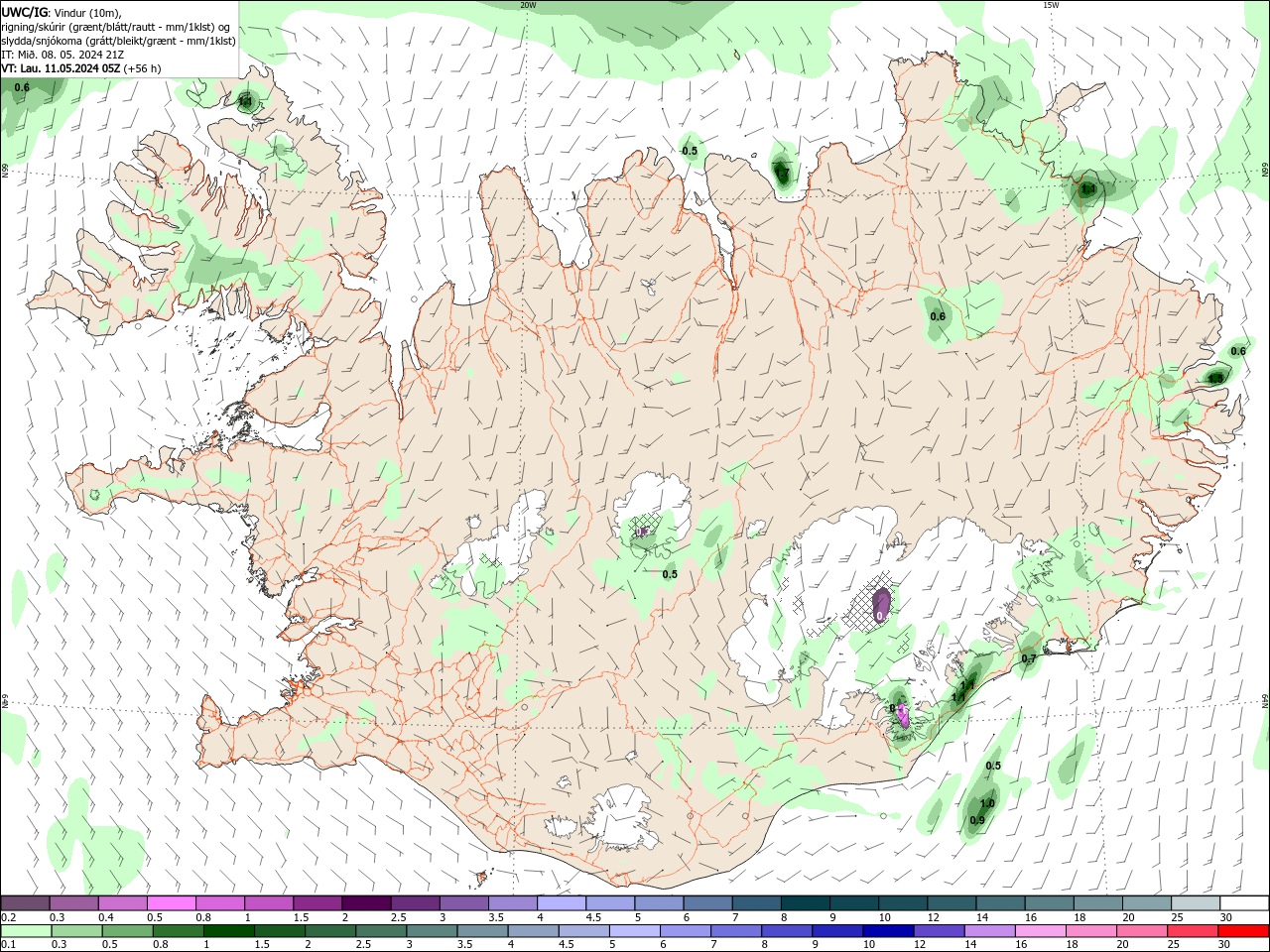Click the 'VT: Lau. 11.05.2024 05Z (+56 h)' line
The image size is (1270, 952).
(x=81, y=68)
